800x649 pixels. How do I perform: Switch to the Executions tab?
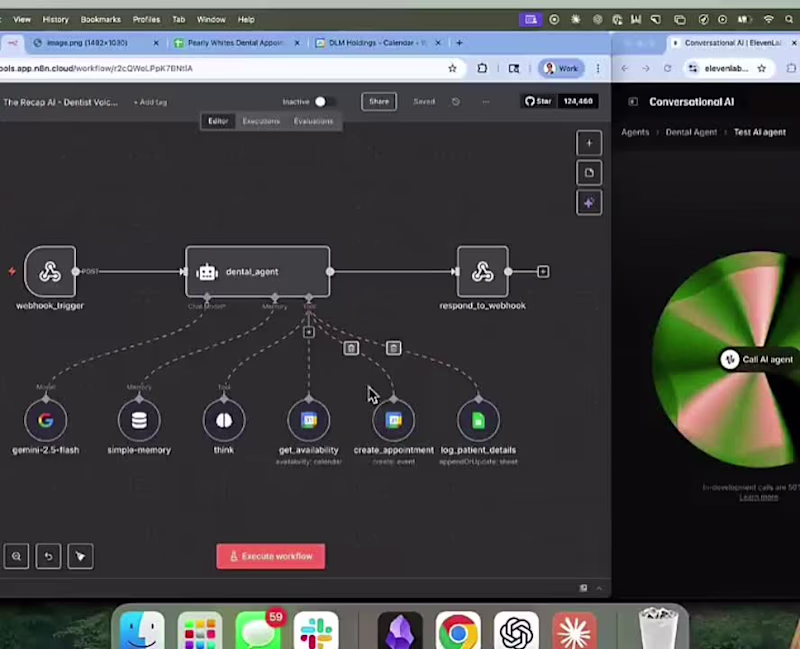pyautogui.click(x=261, y=121)
